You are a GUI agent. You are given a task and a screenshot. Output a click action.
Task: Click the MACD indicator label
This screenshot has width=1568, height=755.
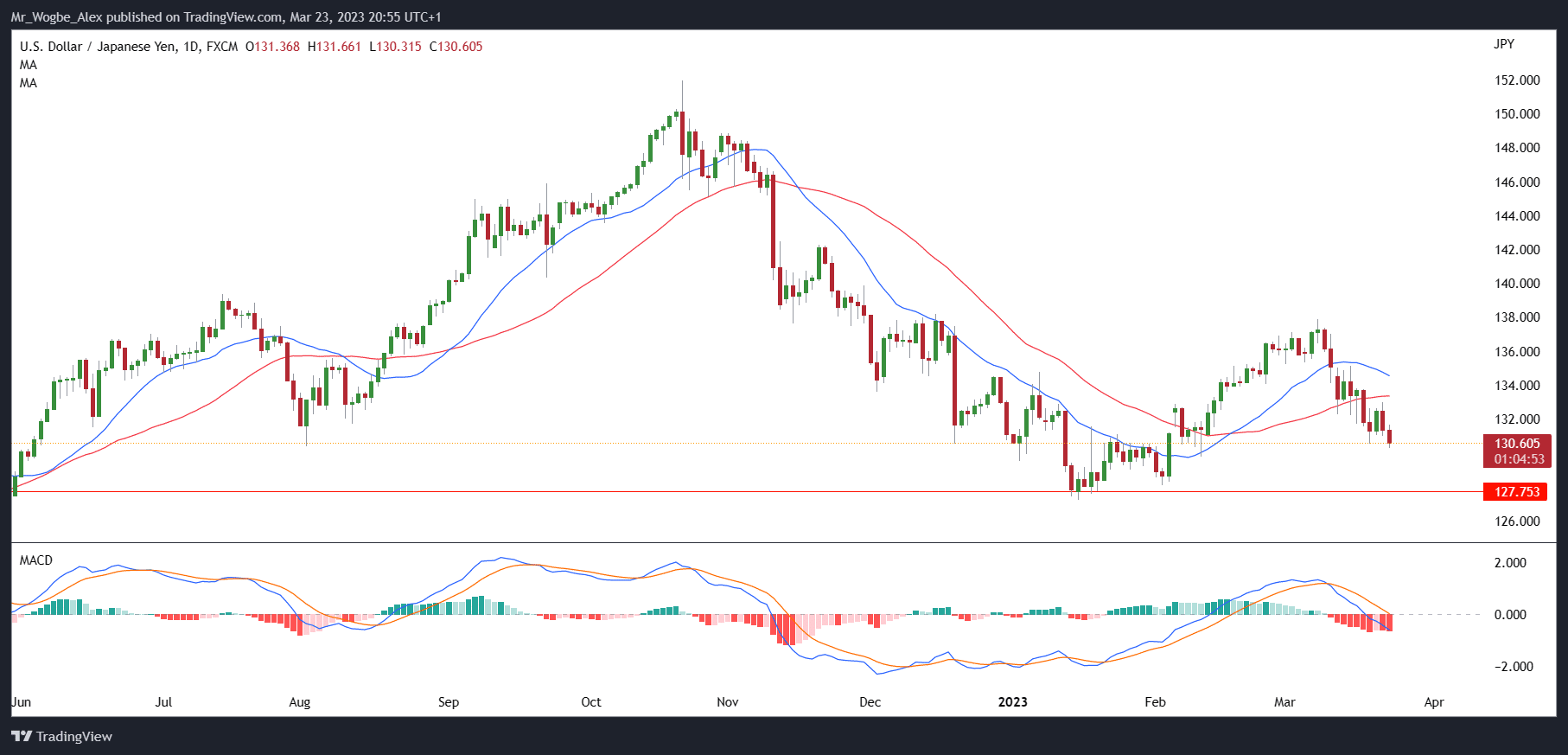tap(36, 560)
